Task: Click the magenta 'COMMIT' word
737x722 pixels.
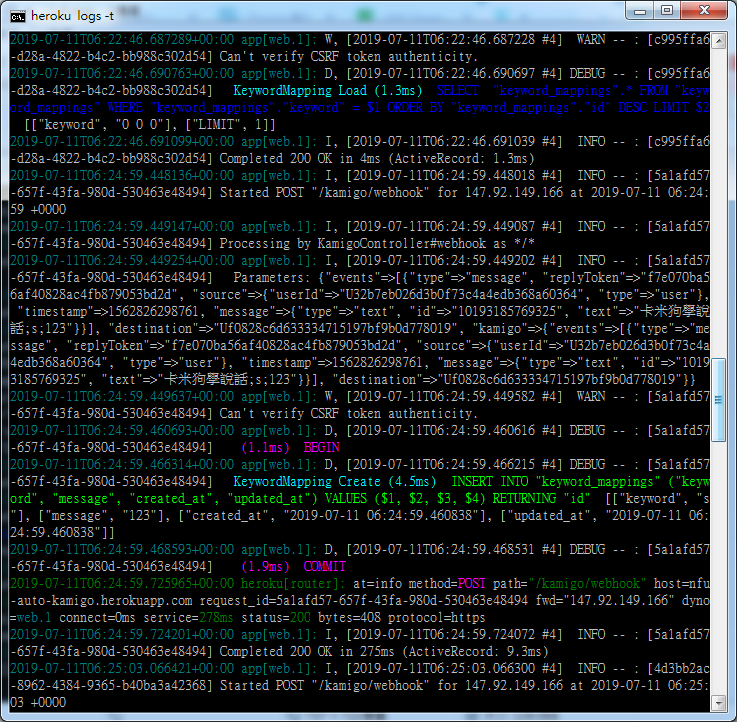Action: point(324,566)
